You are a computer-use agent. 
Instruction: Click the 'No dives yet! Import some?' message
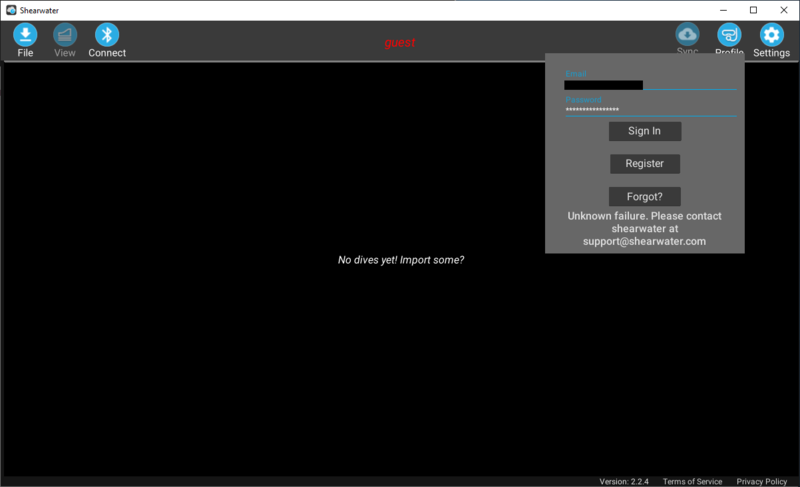click(x=400, y=260)
